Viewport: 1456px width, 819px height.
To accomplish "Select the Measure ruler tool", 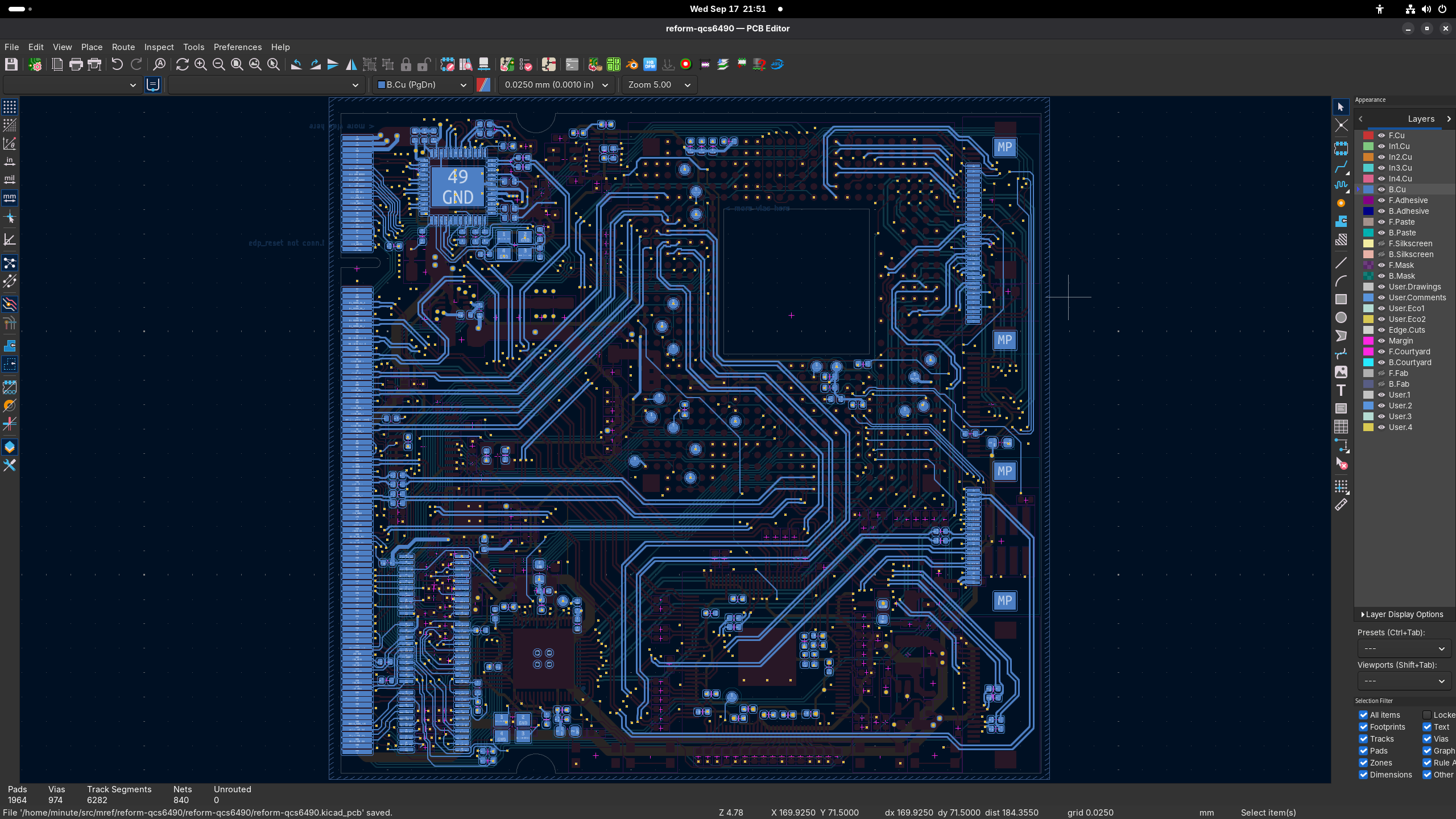I will [1341, 505].
